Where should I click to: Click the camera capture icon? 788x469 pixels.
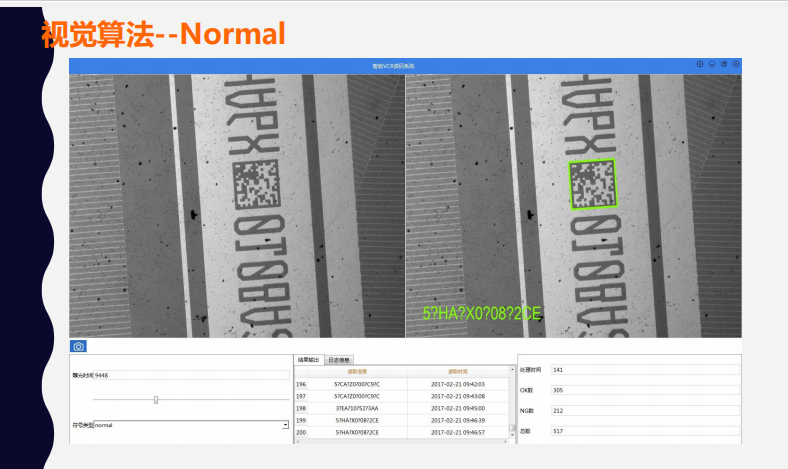pyautogui.click(x=79, y=346)
